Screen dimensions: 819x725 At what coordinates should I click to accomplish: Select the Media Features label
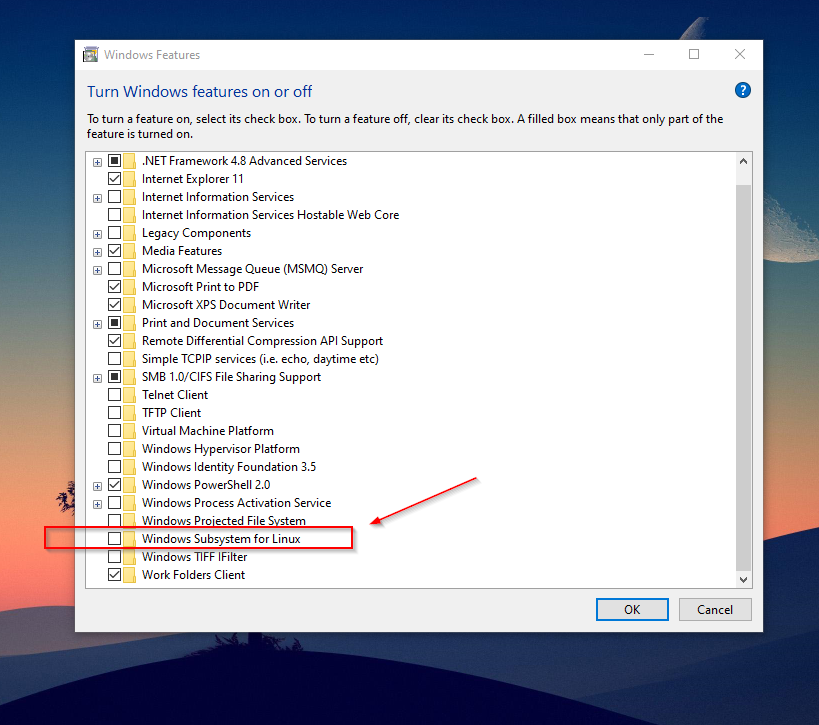coord(182,251)
